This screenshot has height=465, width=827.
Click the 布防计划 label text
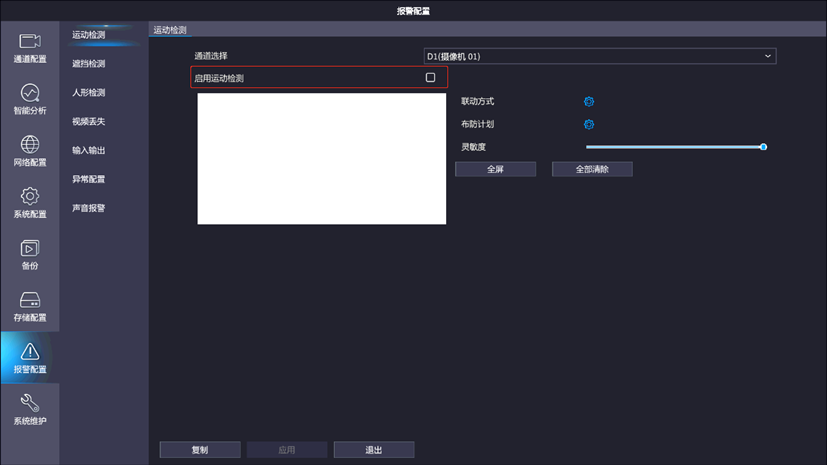(x=477, y=124)
